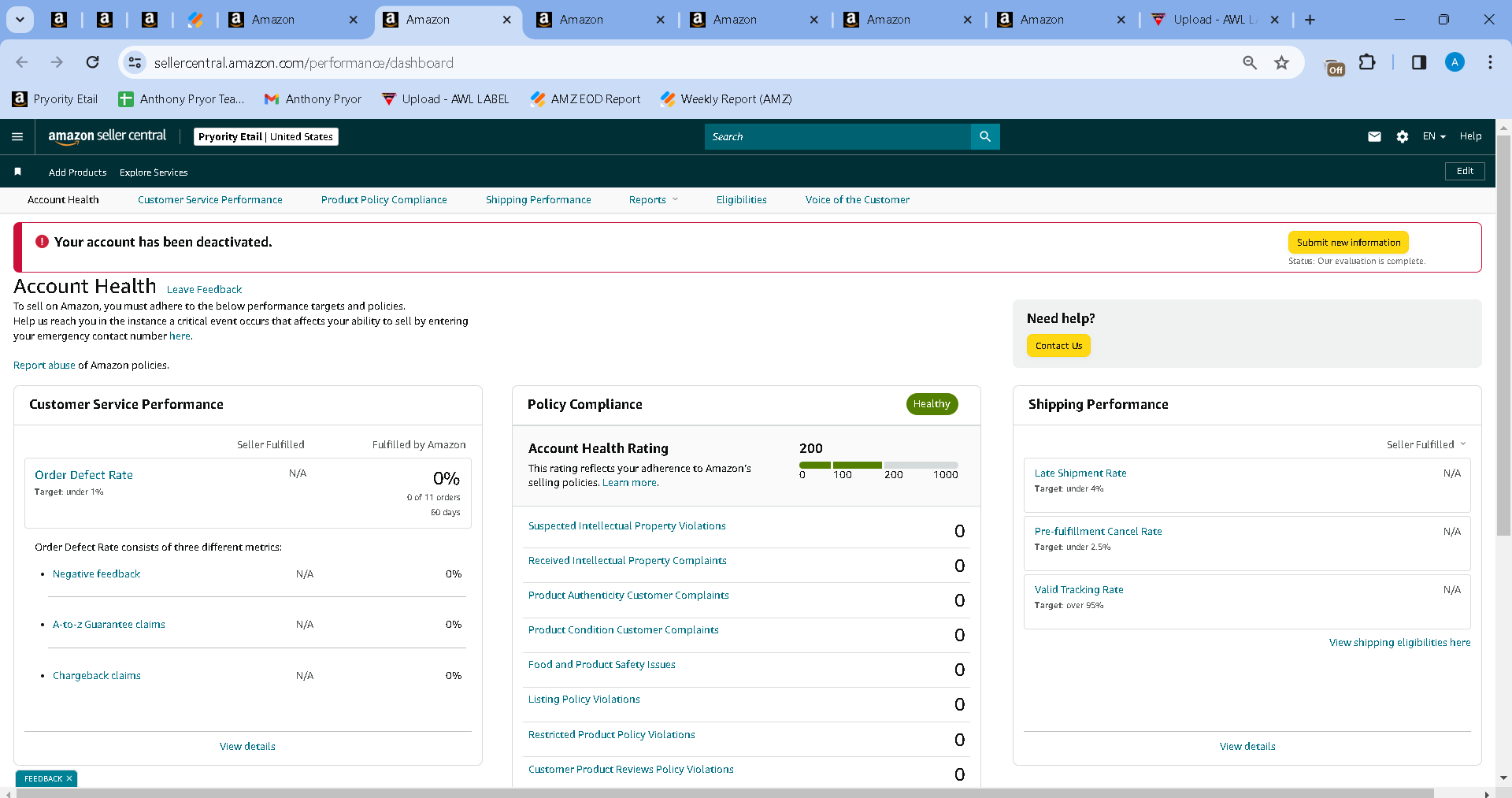This screenshot has height=798, width=1512.
Task: Open the Chrome profile avatar
Action: pos(1455,62)
